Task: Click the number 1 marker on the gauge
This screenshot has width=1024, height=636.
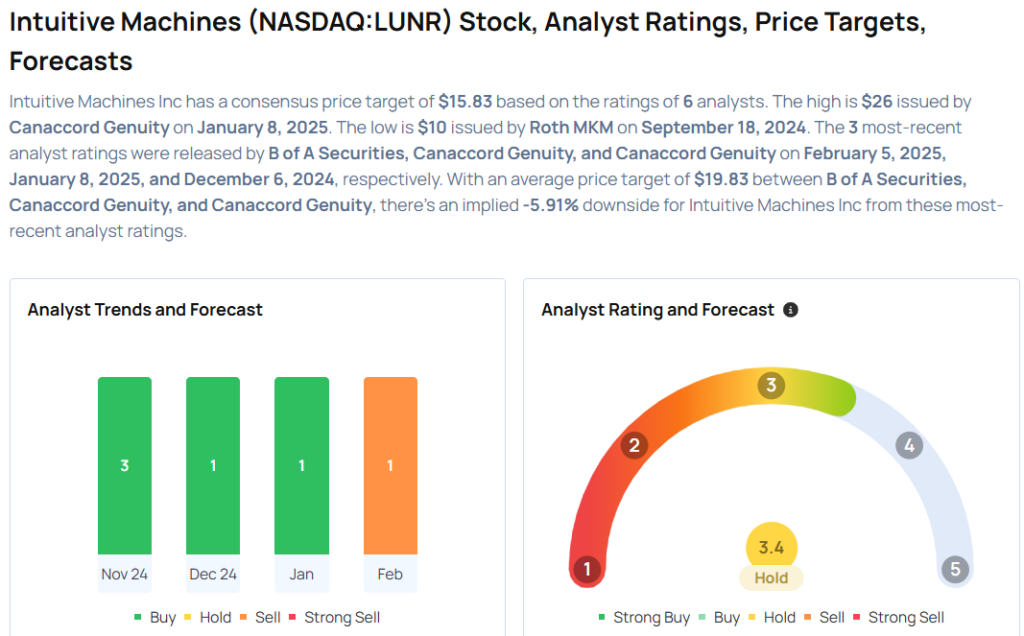Action: [586, 570]
